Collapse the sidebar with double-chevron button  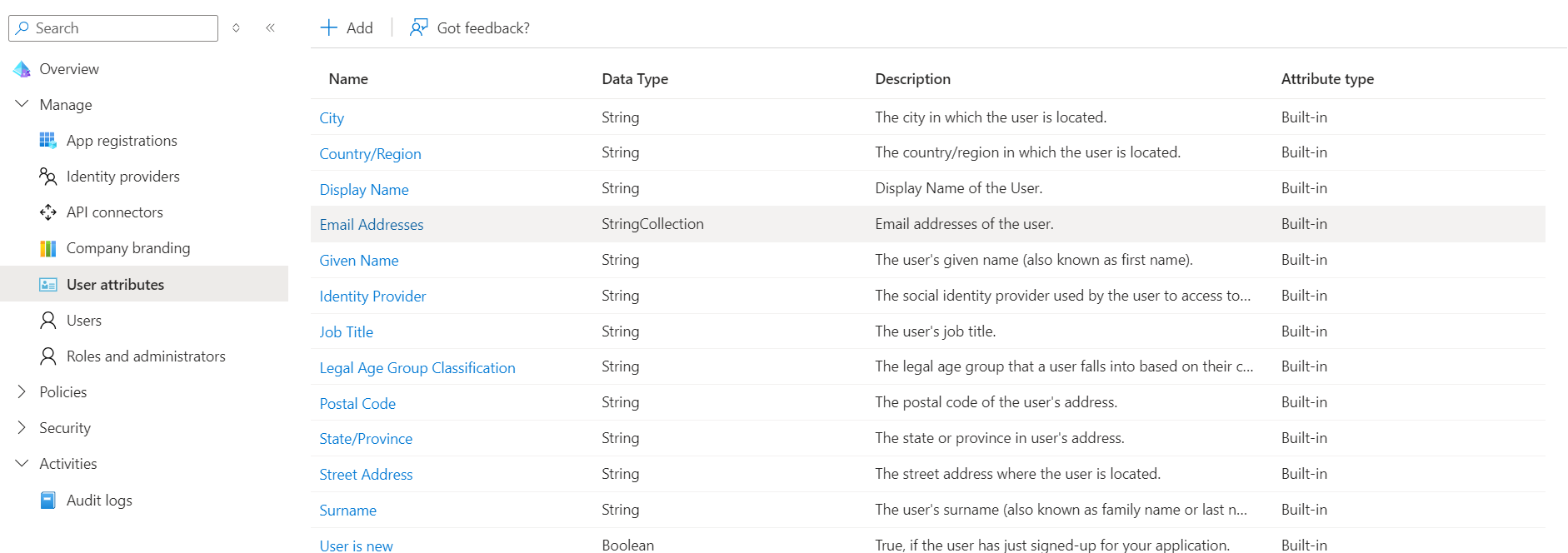(x=271, y=28)
